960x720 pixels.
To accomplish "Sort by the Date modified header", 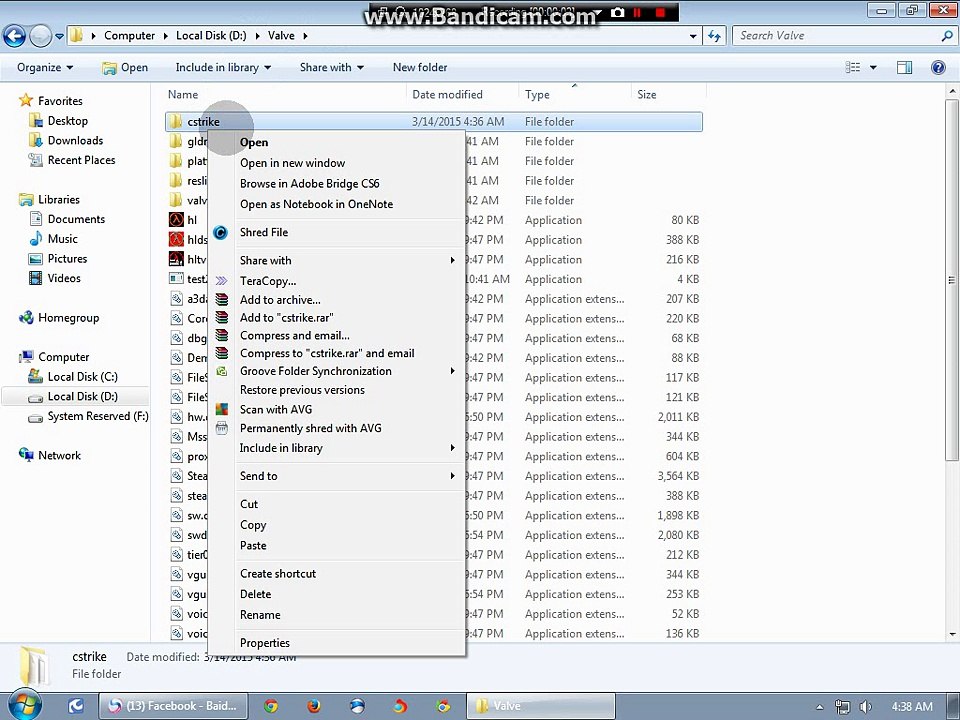I will coord(448,94).
